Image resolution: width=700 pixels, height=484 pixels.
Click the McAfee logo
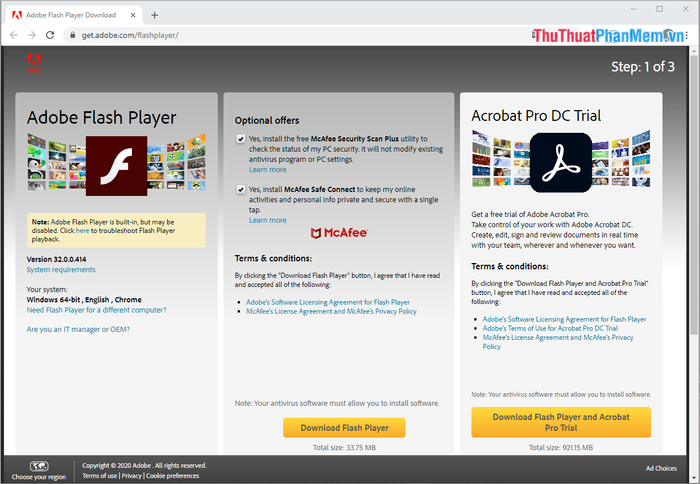(339, 233)
